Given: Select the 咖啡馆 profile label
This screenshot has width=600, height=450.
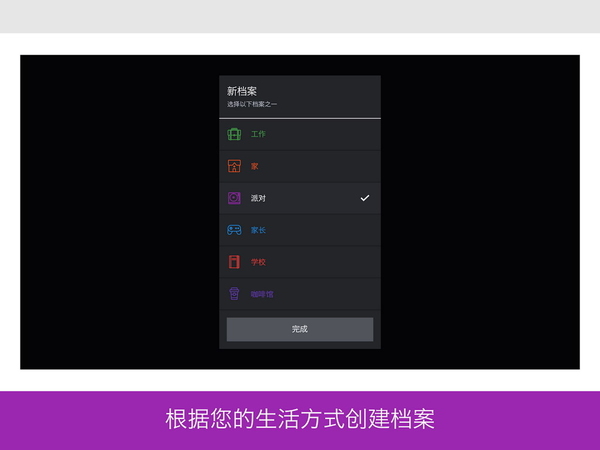Looking at the screenshot, I should tap(262, 294).
